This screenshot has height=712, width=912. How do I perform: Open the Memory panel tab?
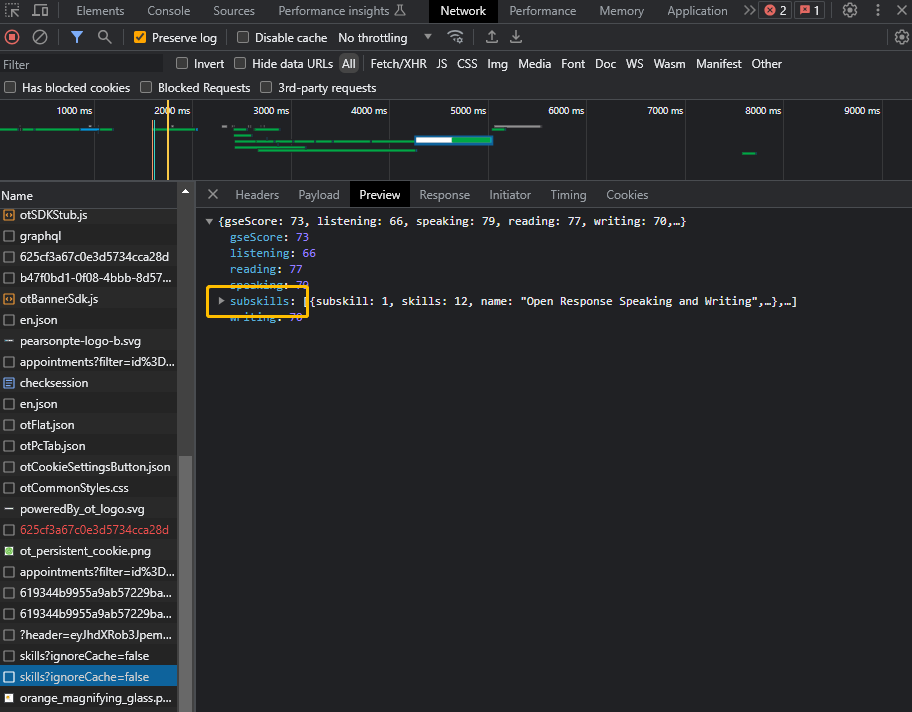[x=621, y=10]
